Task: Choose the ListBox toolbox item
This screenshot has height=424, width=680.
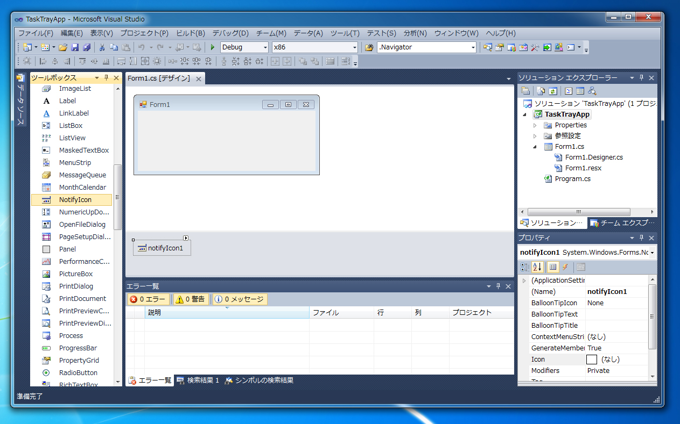Action: pyautogui.click(x=72, y=125)
